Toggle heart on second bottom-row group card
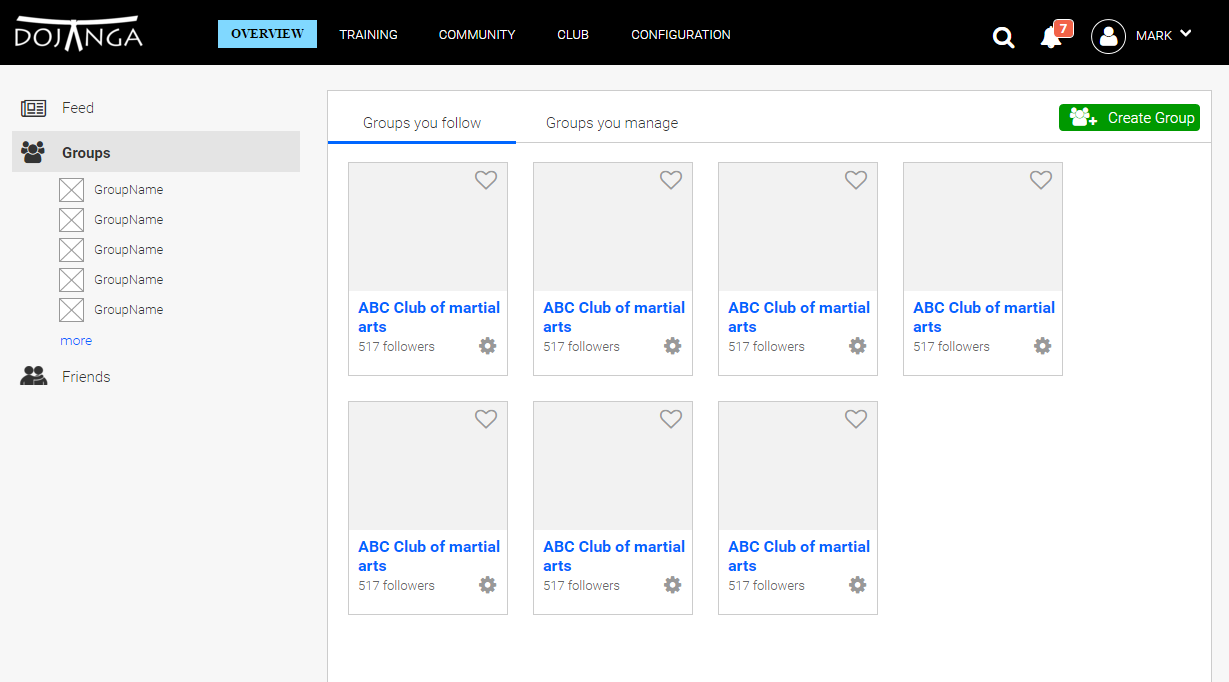The image size is (1229, 682). (x=671, y=419)
